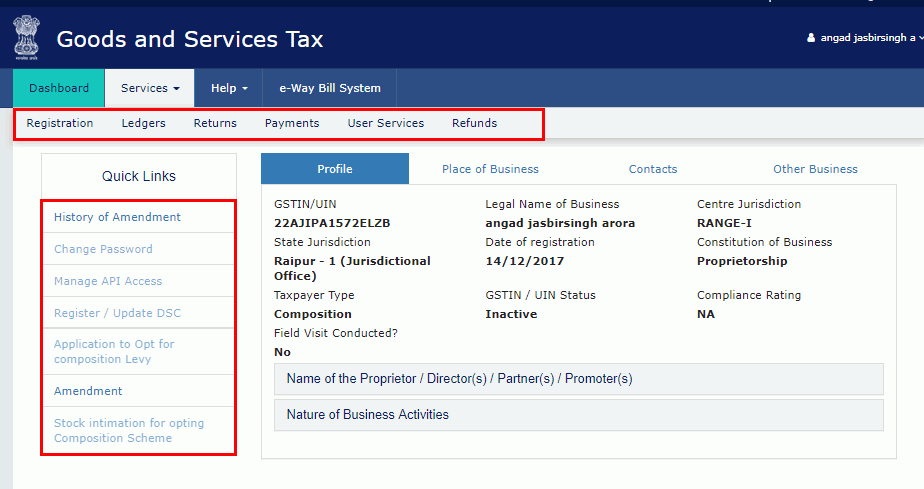Expand the Help dropdown menu

(x=229, y=88)
